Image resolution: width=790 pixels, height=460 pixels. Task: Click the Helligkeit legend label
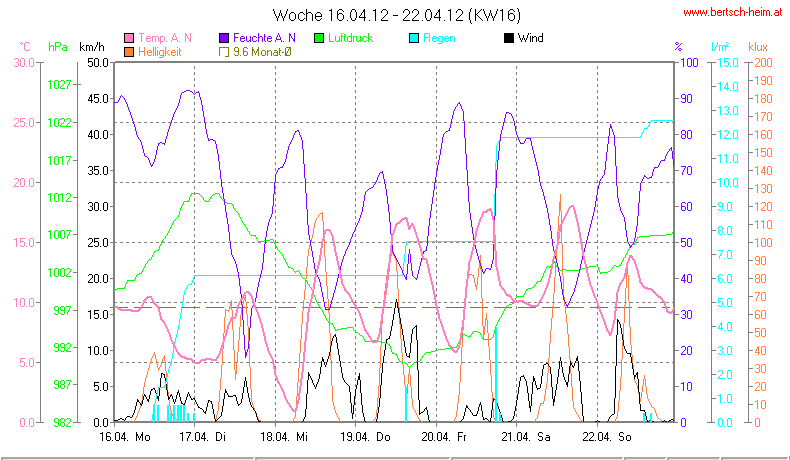159,52
